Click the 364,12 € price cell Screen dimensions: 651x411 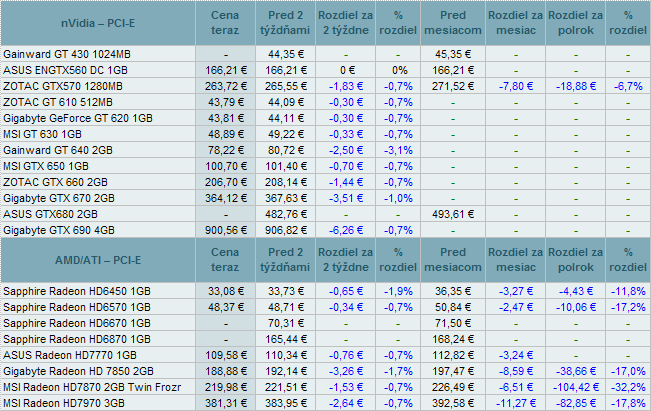pyautogui.click(x=225, y=198)
